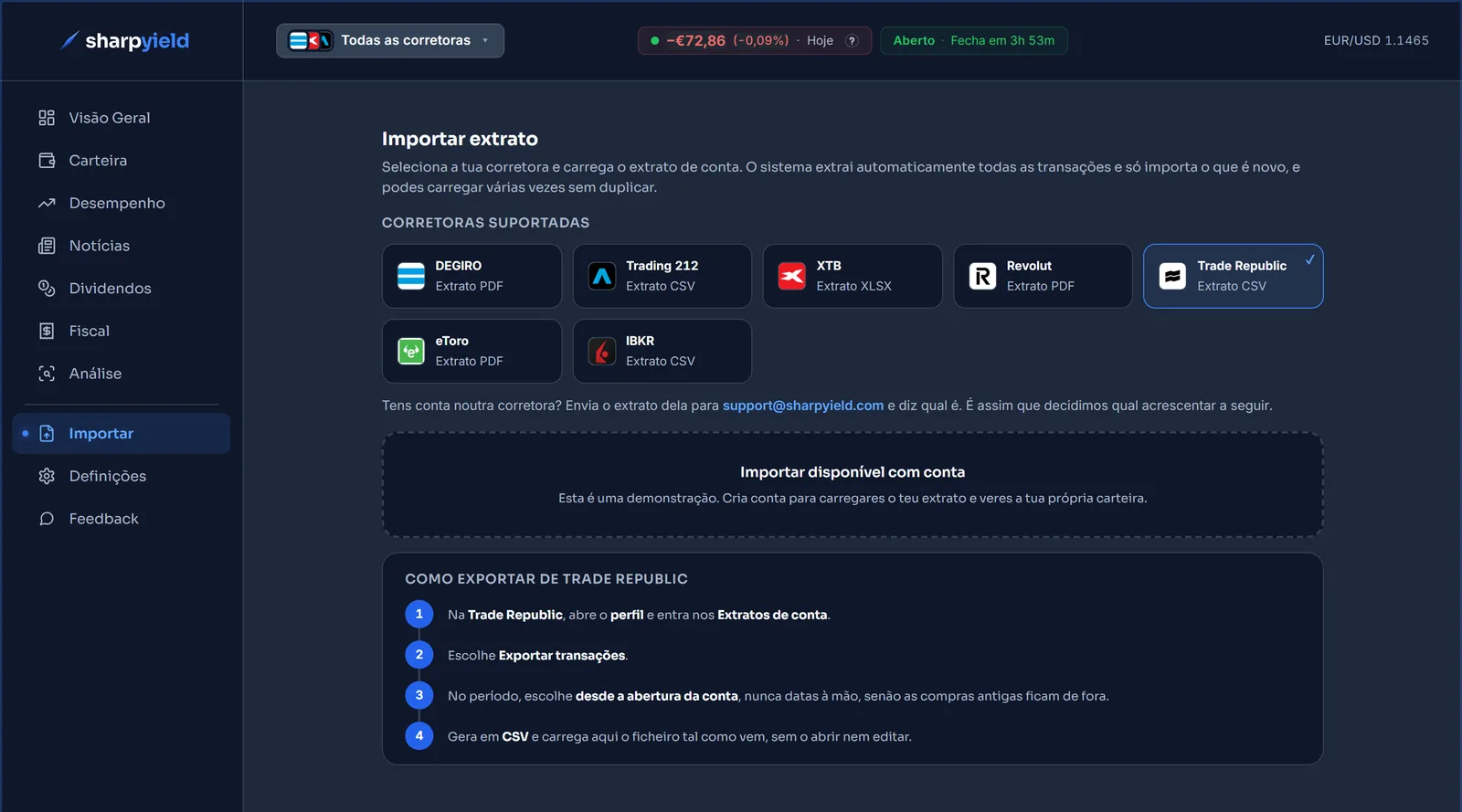Open the Visão Geral page
Image resolution: width=1462 pixels, height=812 pixels.
pos(122,118)
